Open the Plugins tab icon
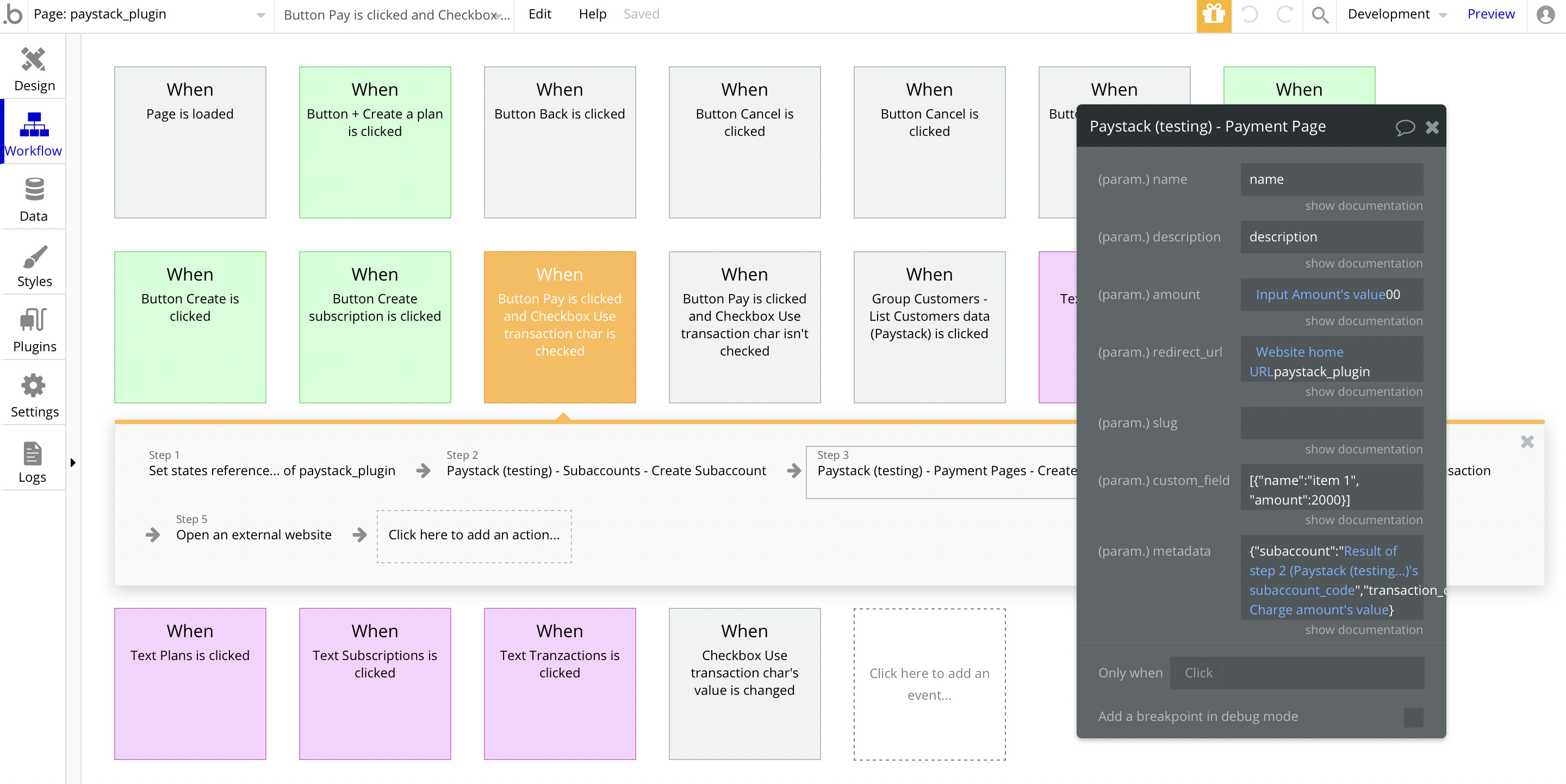1566x784 pixels. (x=33, y=320)
